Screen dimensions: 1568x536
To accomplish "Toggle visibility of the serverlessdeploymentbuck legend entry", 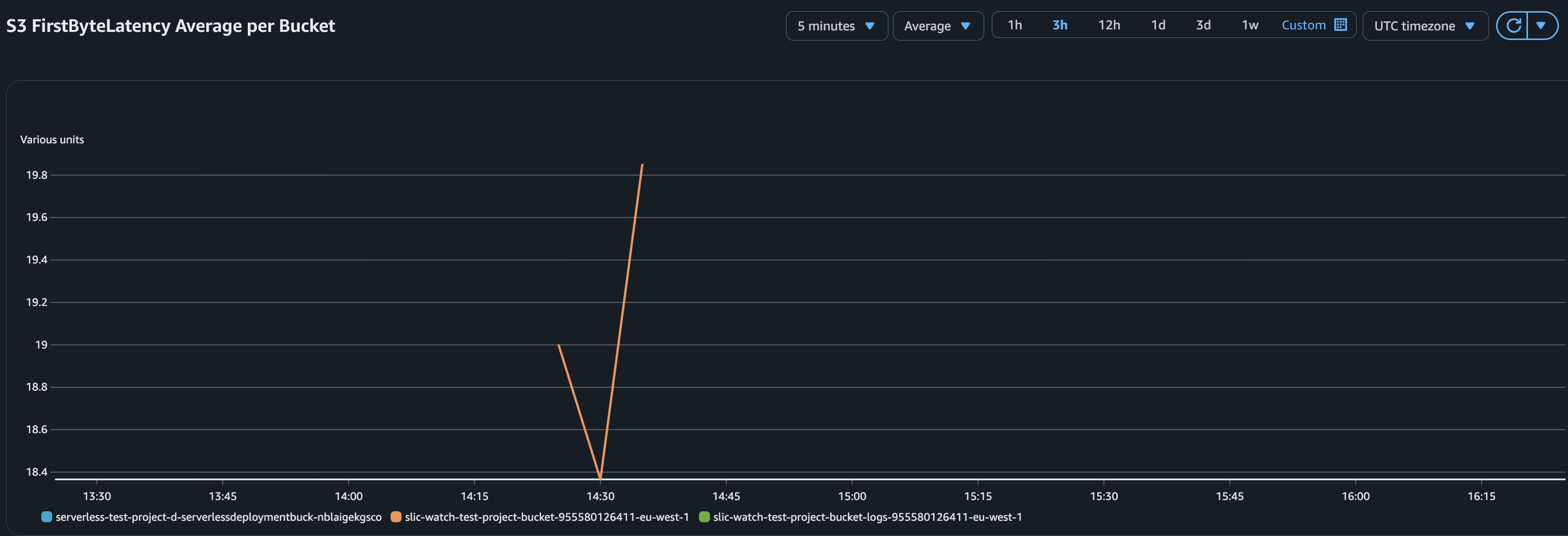I will pos(218,517).
